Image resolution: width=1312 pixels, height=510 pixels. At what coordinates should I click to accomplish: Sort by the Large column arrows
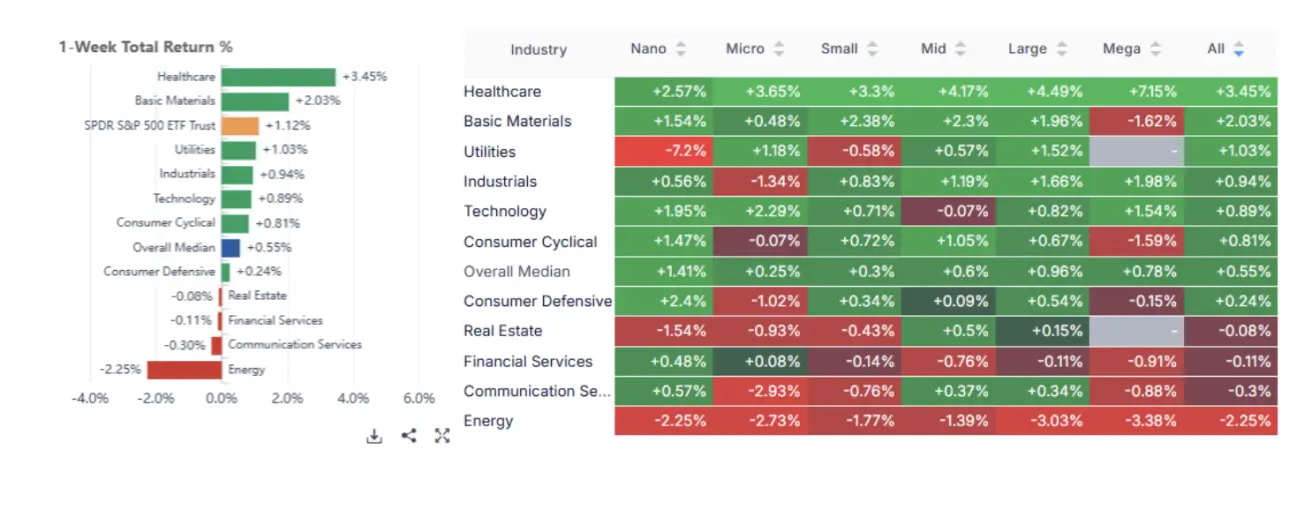point(1062,49)
